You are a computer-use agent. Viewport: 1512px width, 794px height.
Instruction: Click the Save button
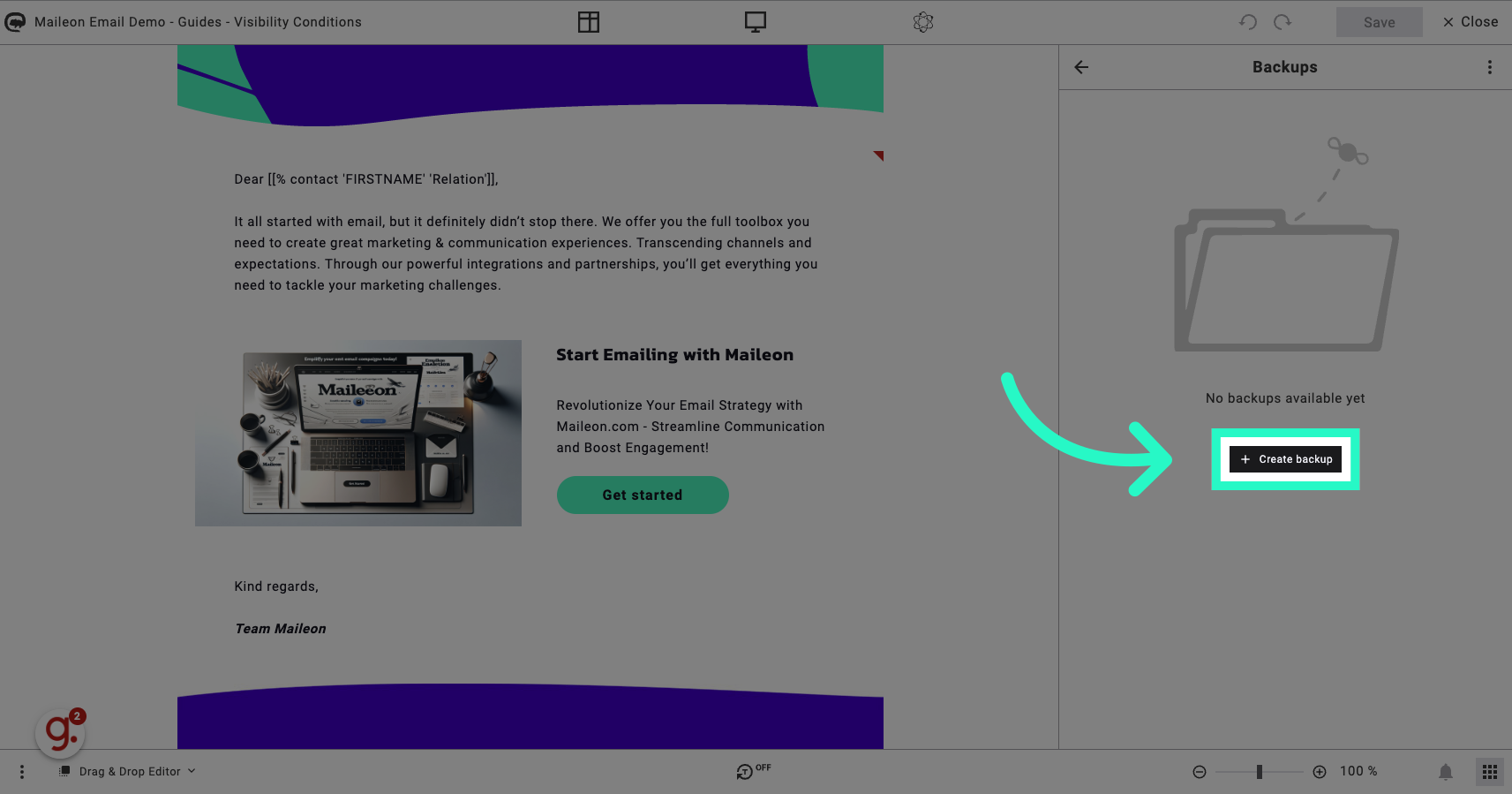(x=1379, y=22)
